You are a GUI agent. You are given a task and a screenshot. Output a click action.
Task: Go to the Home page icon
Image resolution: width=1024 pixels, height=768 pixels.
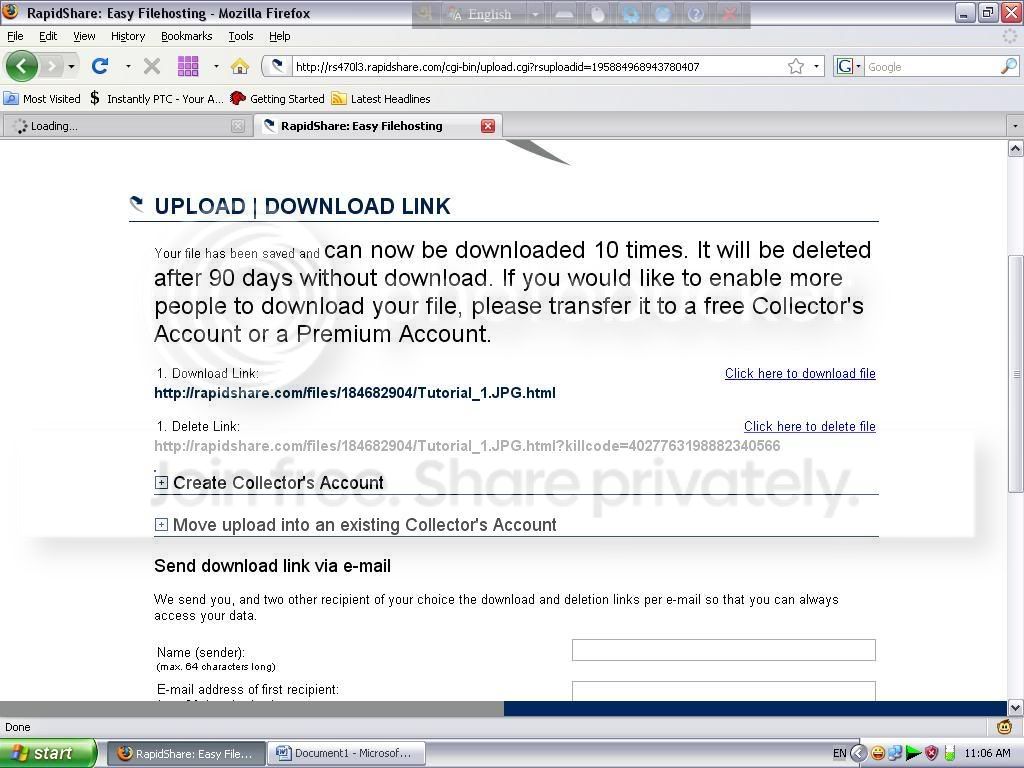pyautogui.click(x=240, y=66)
